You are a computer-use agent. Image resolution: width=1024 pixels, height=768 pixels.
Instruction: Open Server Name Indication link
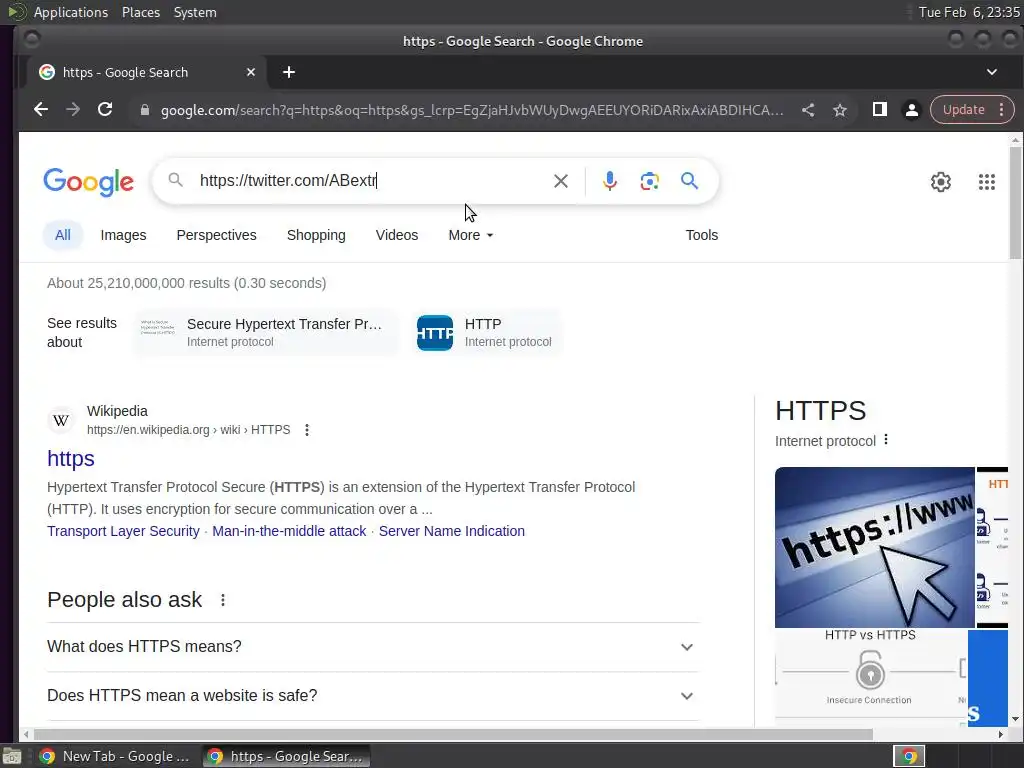pos(452,531)
